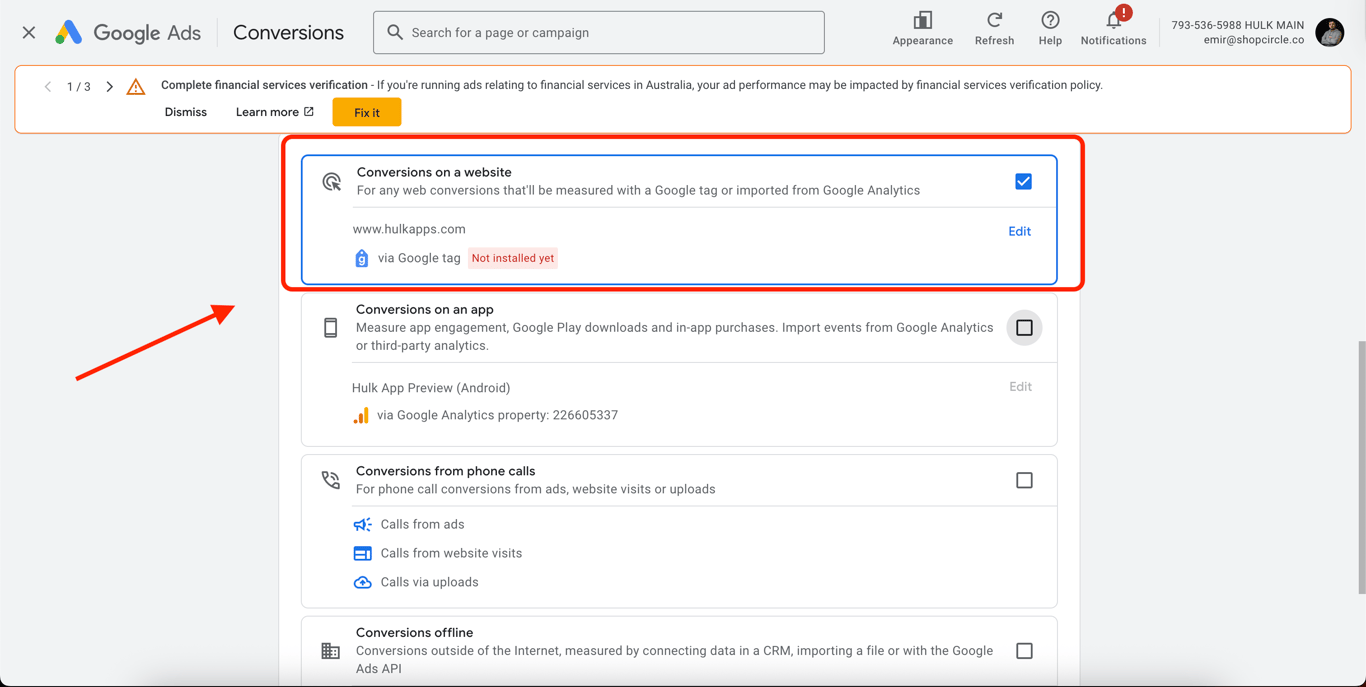Screen dimensions: 1366x687
Task: Check the Conversions on an app checkbox
Action: [1024, 328]
